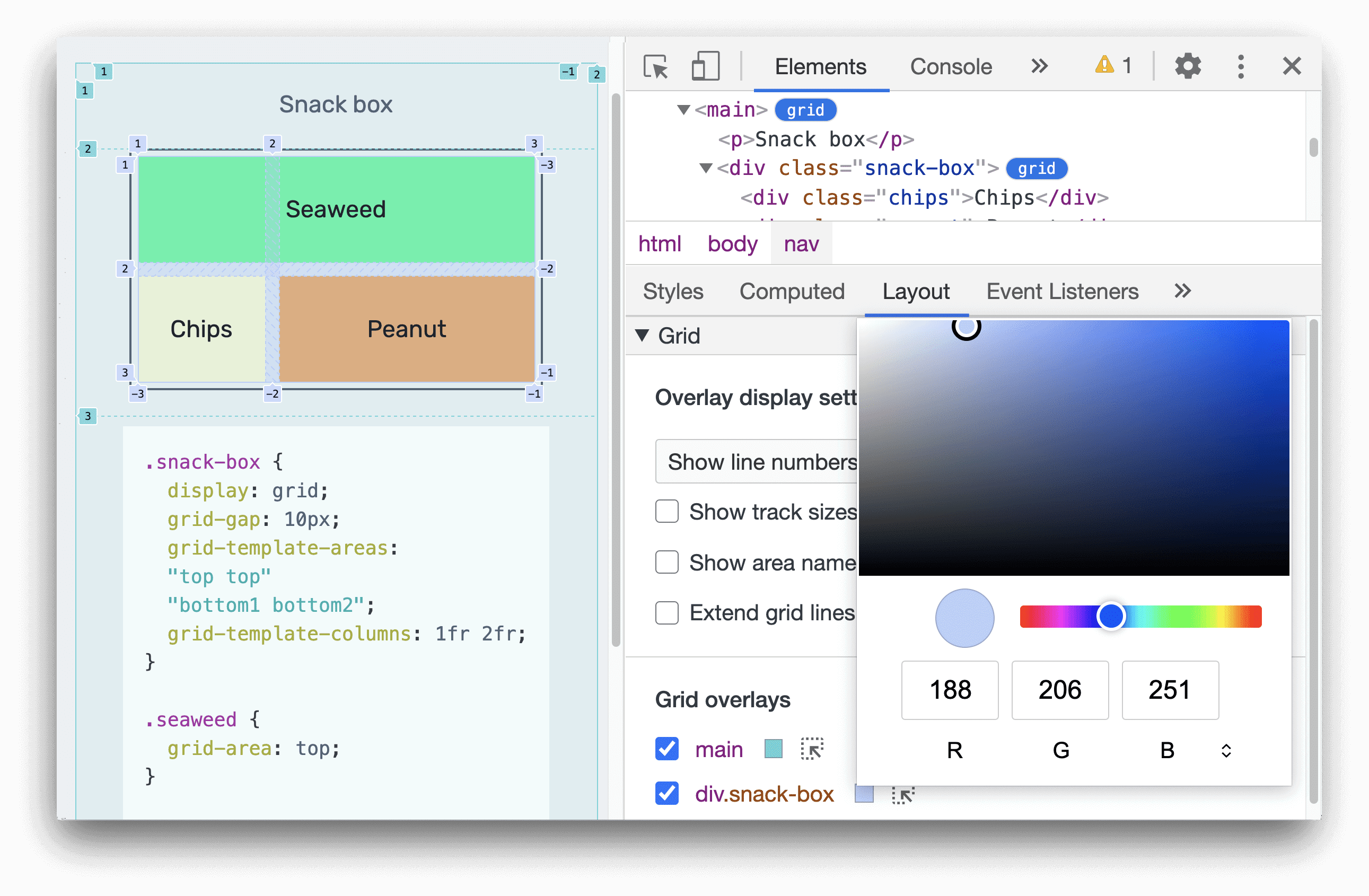1369x896 pixels.
Task: Toggle Extend grid lines checkbox
Action: click(665, 613)
